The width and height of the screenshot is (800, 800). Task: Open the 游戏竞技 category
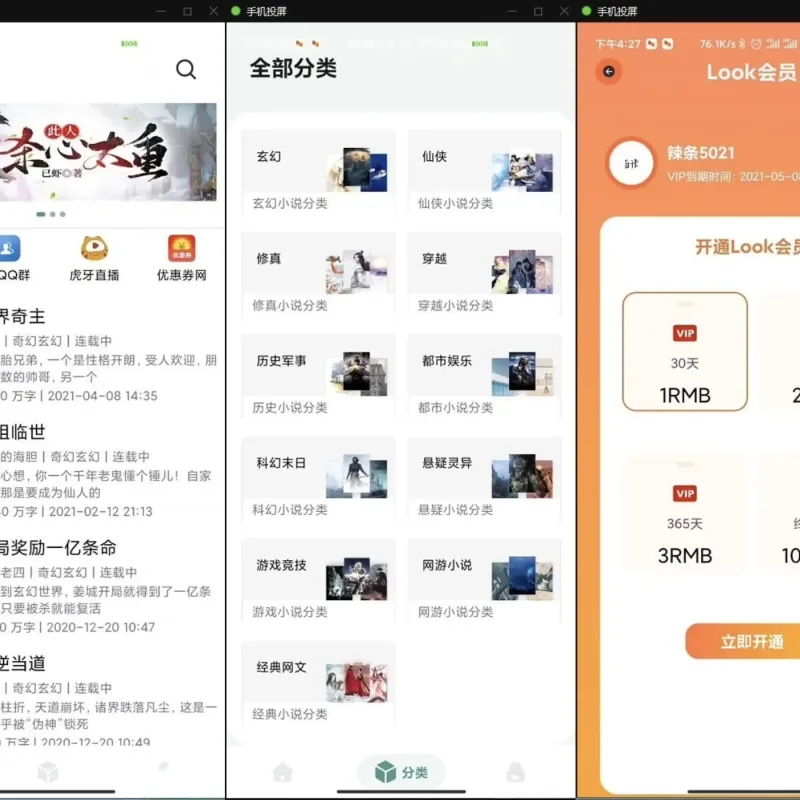(x=319, y=580)
